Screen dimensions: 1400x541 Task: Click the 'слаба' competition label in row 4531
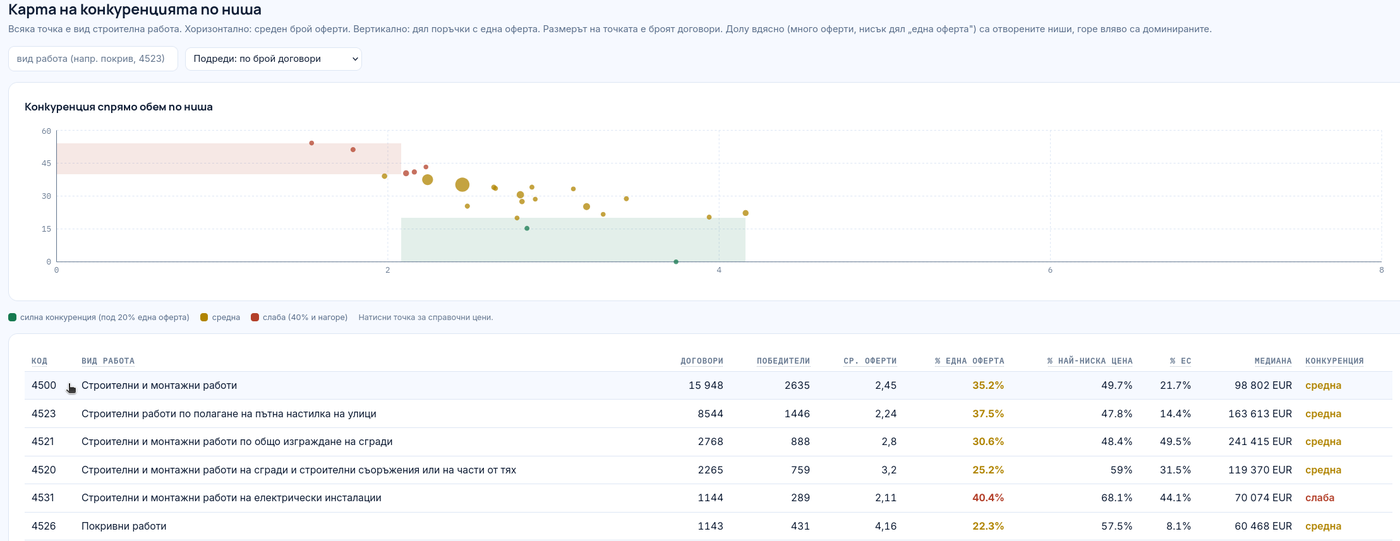1319,498
